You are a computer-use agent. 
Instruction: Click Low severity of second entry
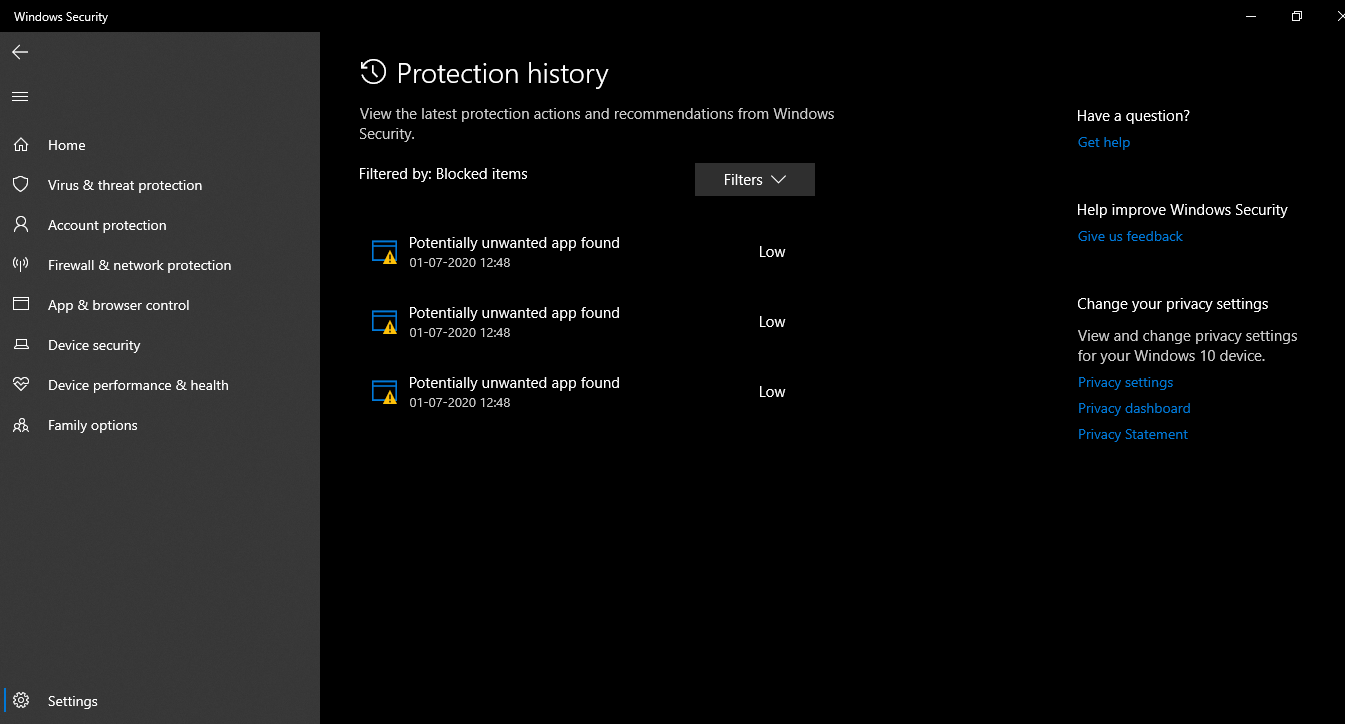[772, 322]
